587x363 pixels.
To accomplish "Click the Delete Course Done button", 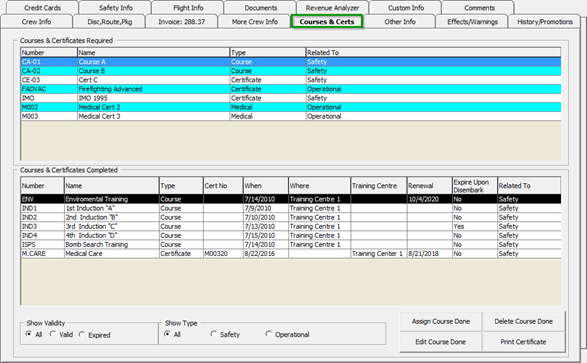I will coord(523,321).
